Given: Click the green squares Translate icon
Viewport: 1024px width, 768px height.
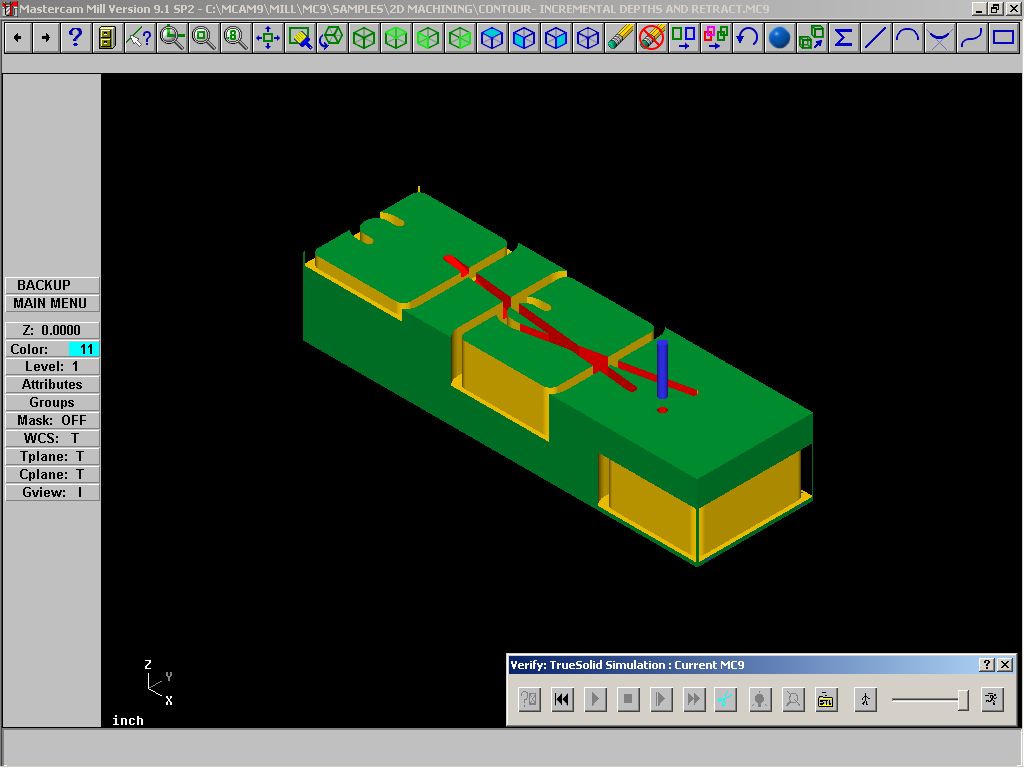Looking at the screenshot, I should (684, 38).
